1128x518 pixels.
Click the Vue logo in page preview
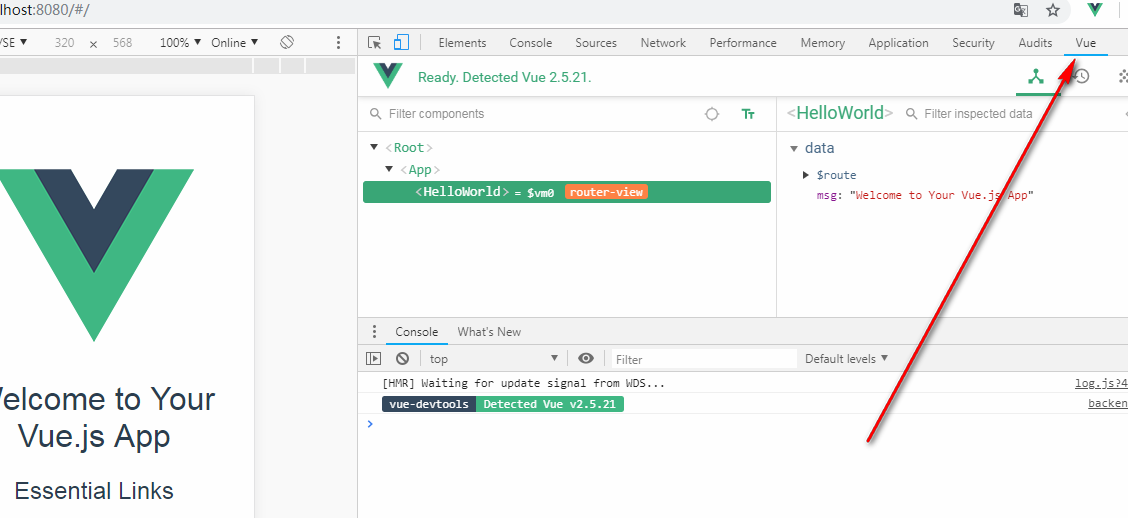point(94,254)
